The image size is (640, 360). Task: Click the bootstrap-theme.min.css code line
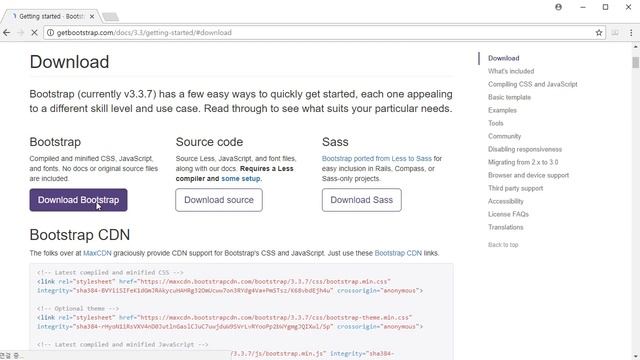point(224,318)
